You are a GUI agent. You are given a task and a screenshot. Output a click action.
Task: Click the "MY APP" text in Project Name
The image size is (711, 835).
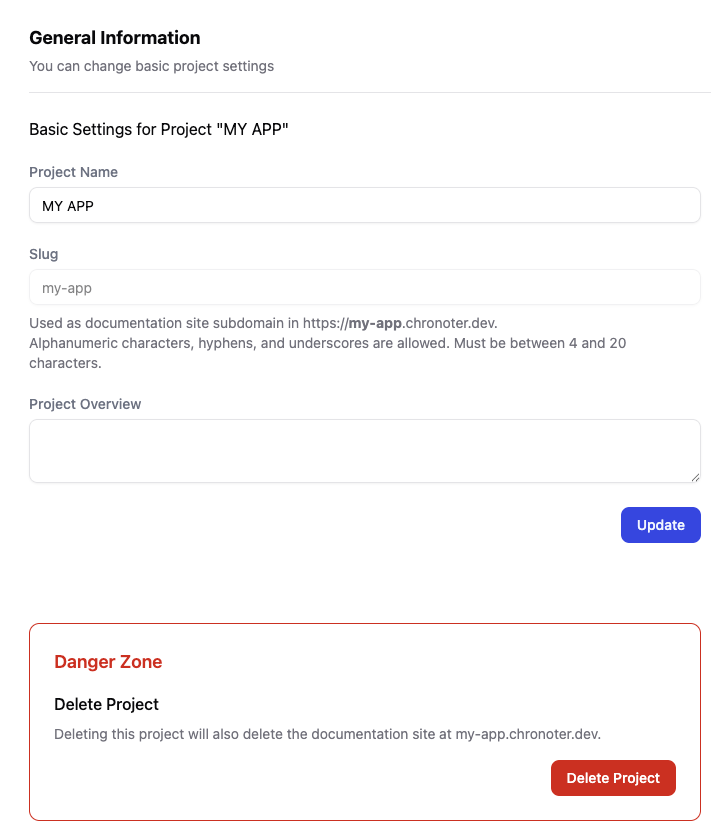point(68,206)
